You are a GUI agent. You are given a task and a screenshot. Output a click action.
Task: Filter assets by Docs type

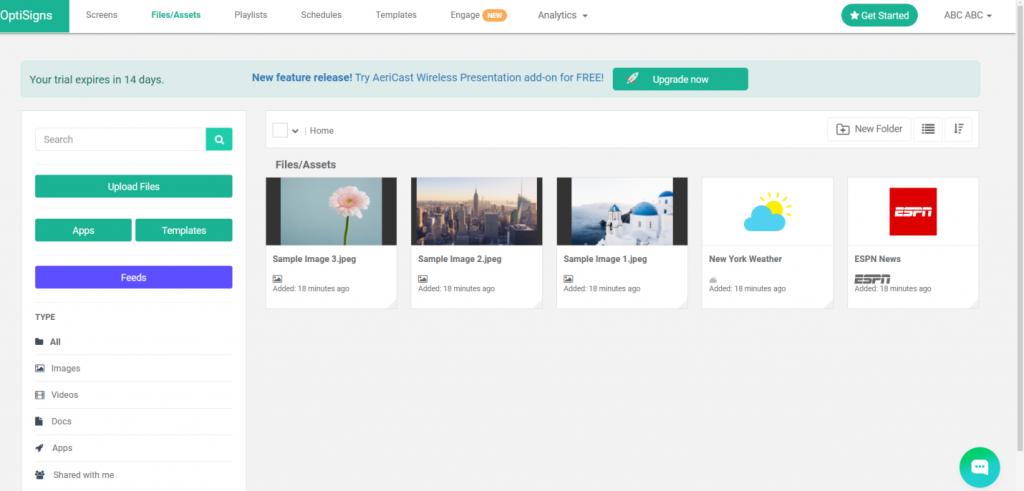(x=61, y=421)
